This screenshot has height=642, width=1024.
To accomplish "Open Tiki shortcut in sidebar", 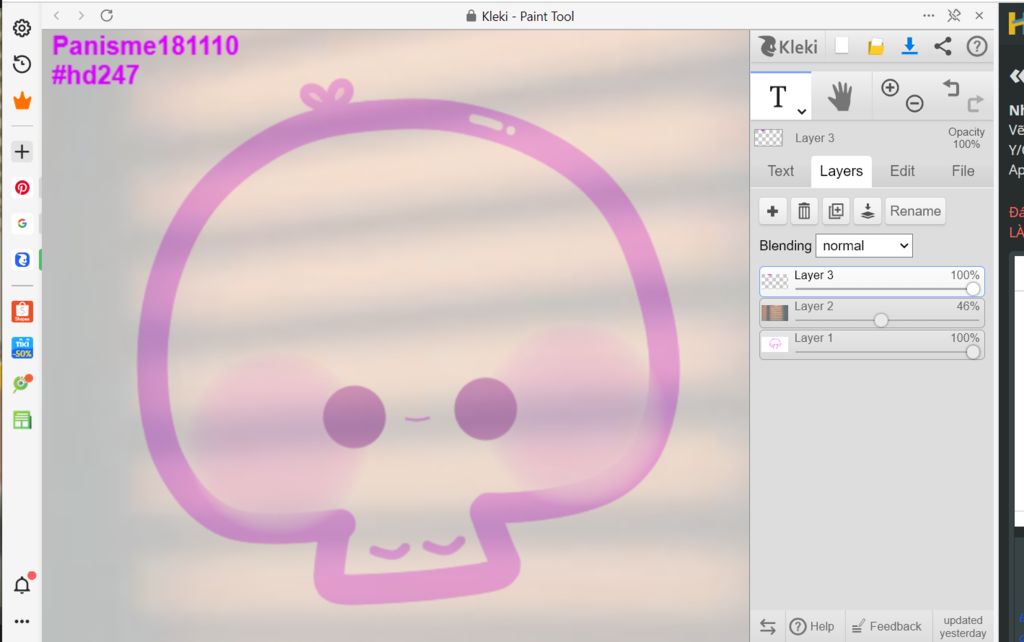I will coord(22,347).
